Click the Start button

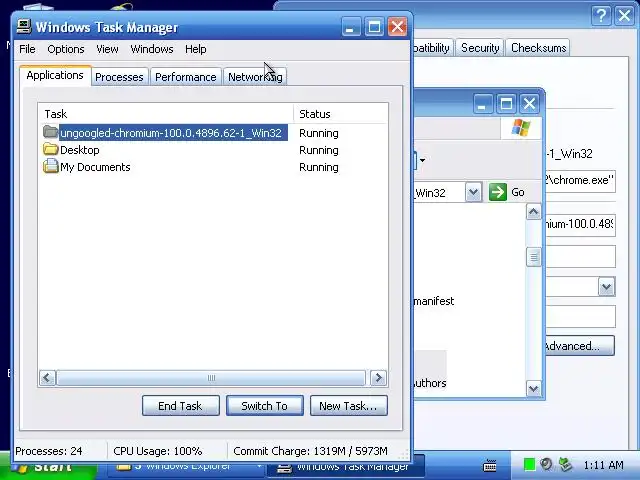tap(48, 466)
